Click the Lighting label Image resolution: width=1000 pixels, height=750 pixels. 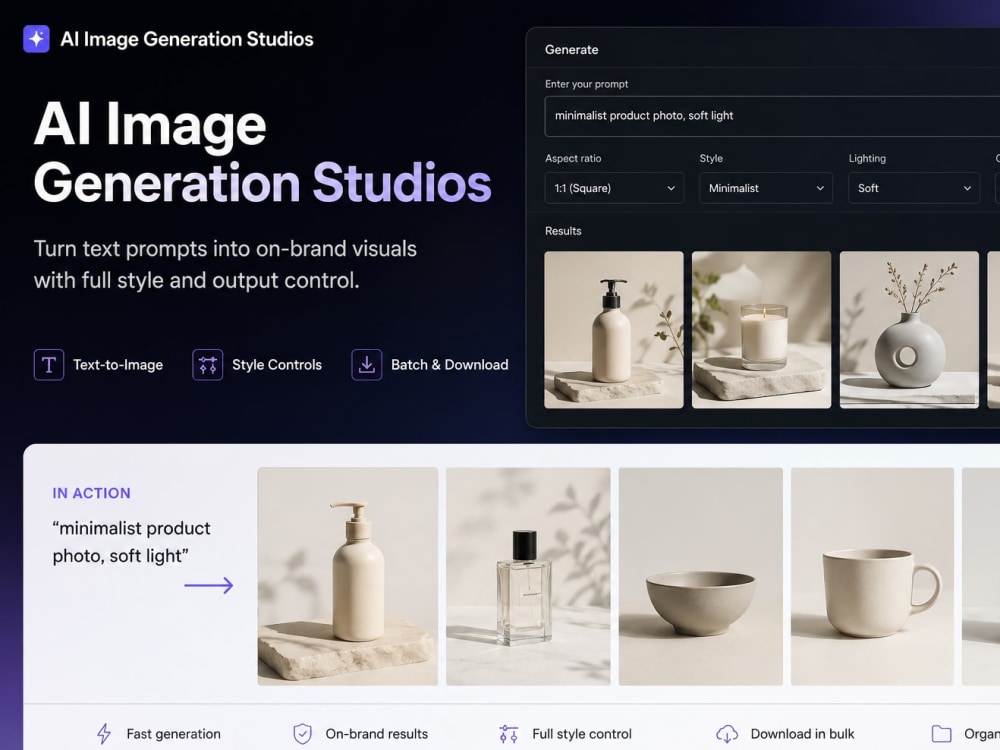[x=867, y=158]
